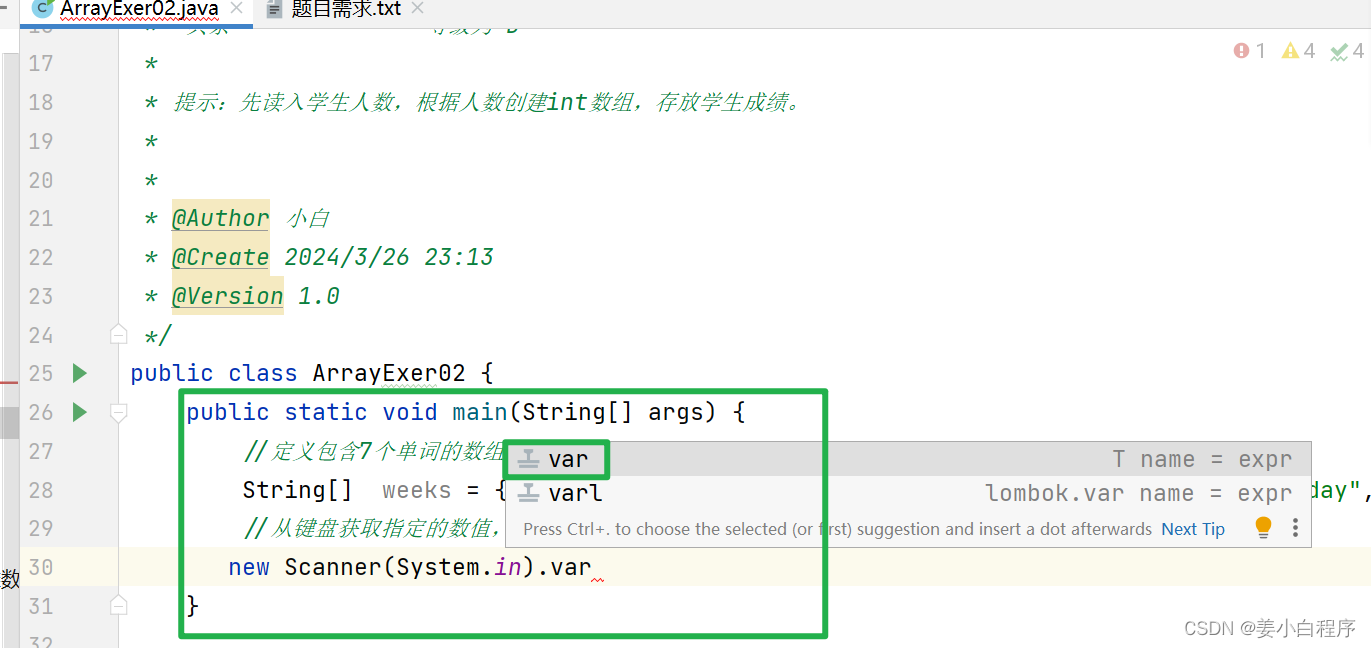
Task: Click the .var text on line 30
Action: pyautogui.click(x=564, y=567)
